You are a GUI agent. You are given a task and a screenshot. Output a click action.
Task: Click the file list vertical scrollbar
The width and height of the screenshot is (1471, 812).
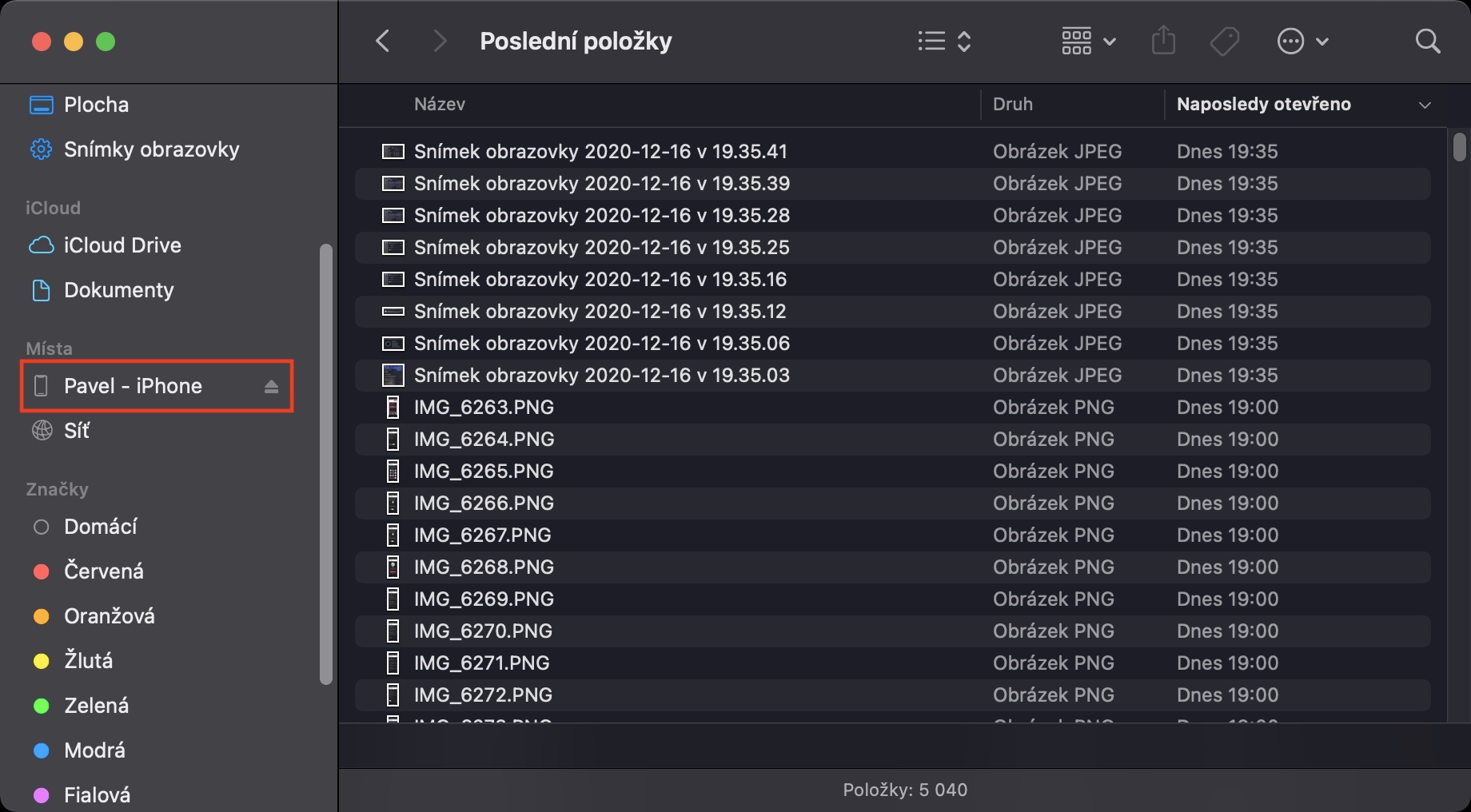tap(1459, 147)
